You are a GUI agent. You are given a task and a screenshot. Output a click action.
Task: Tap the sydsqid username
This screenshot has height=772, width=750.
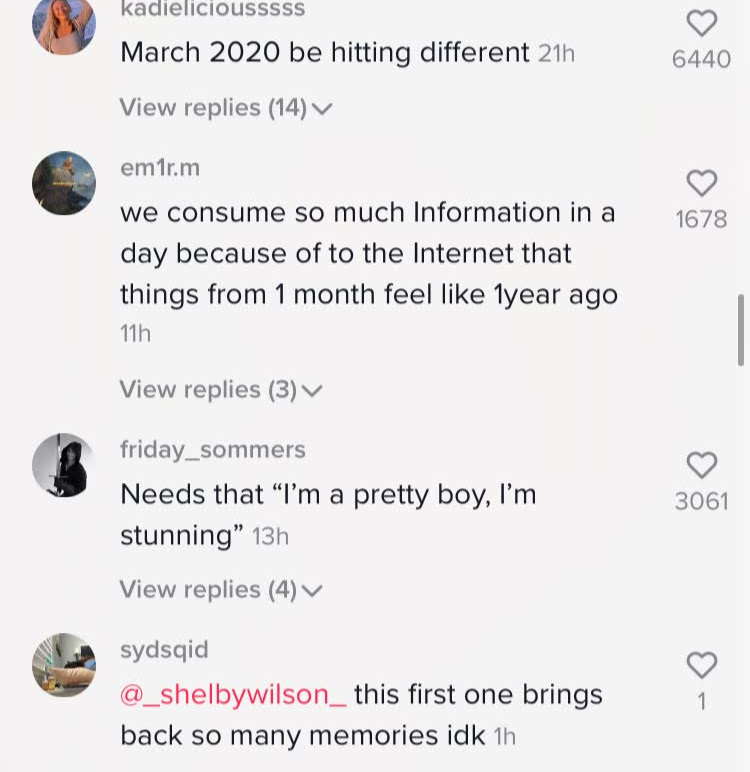pyautogui.click(x=164, y=650)
